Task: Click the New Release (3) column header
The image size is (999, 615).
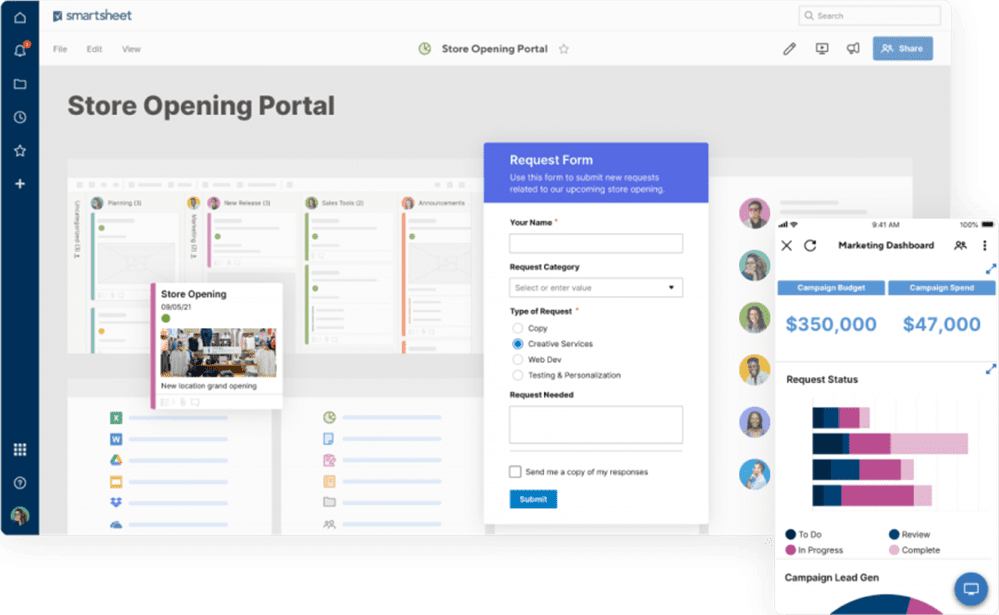Action: tap(247, 203)
